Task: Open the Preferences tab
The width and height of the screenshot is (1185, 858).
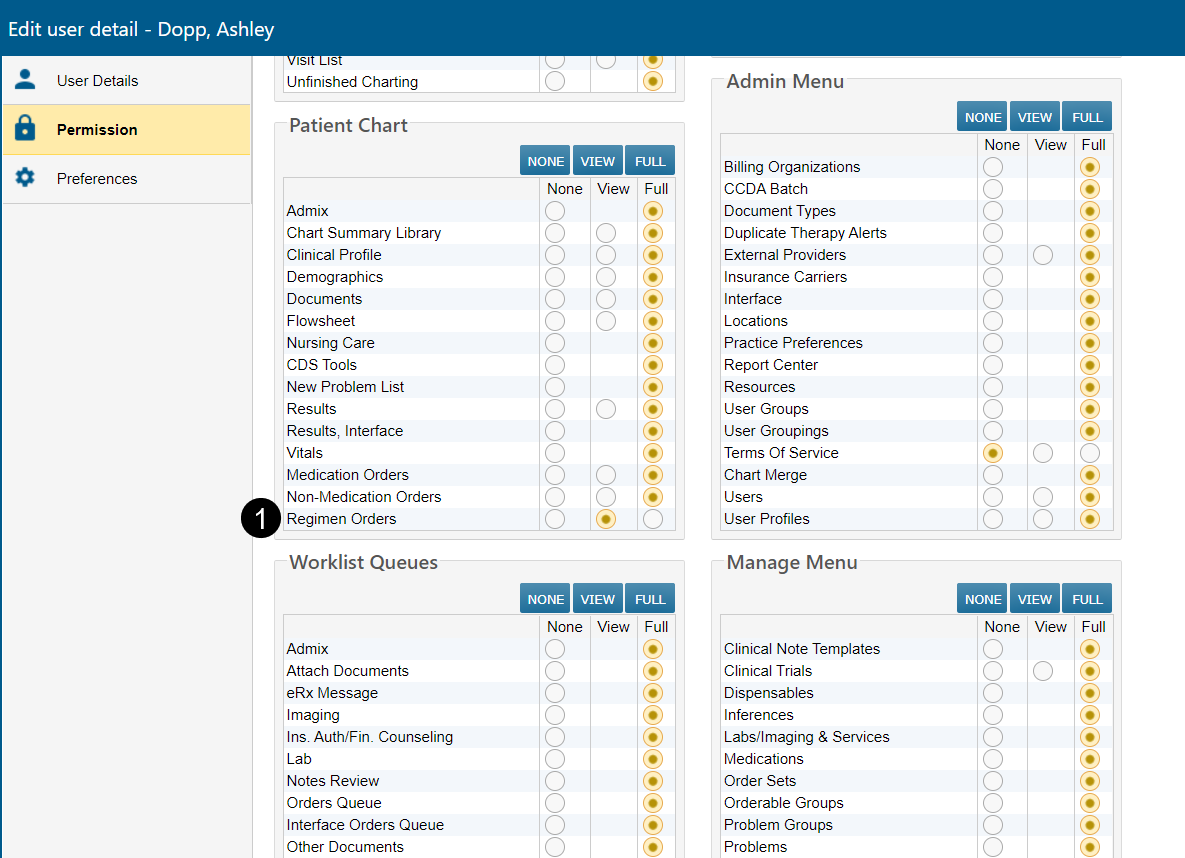Action: (x=97, y=178)
